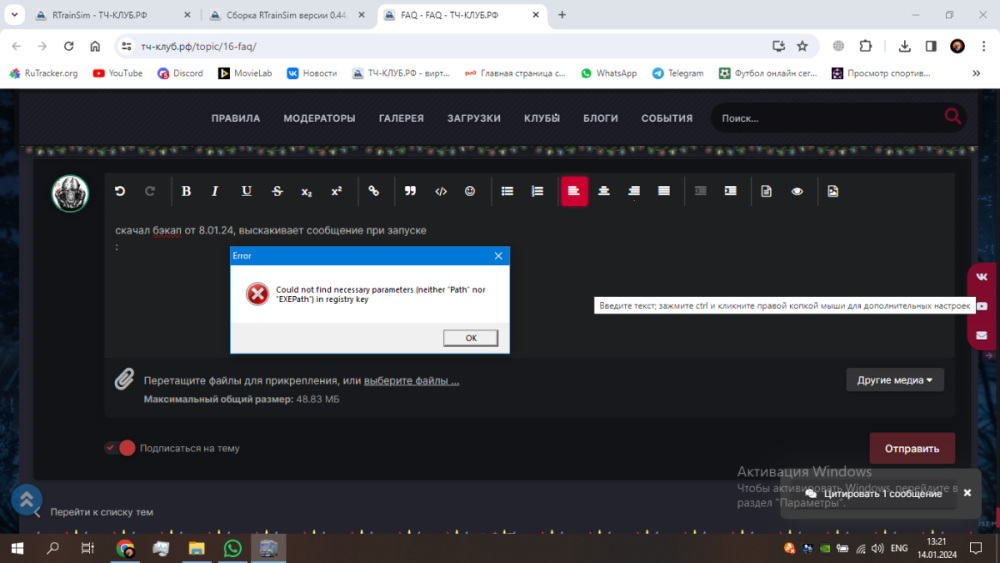Open the ЗАГРУЗКИ menu item

pyautogui.click(x=474, y=118)
